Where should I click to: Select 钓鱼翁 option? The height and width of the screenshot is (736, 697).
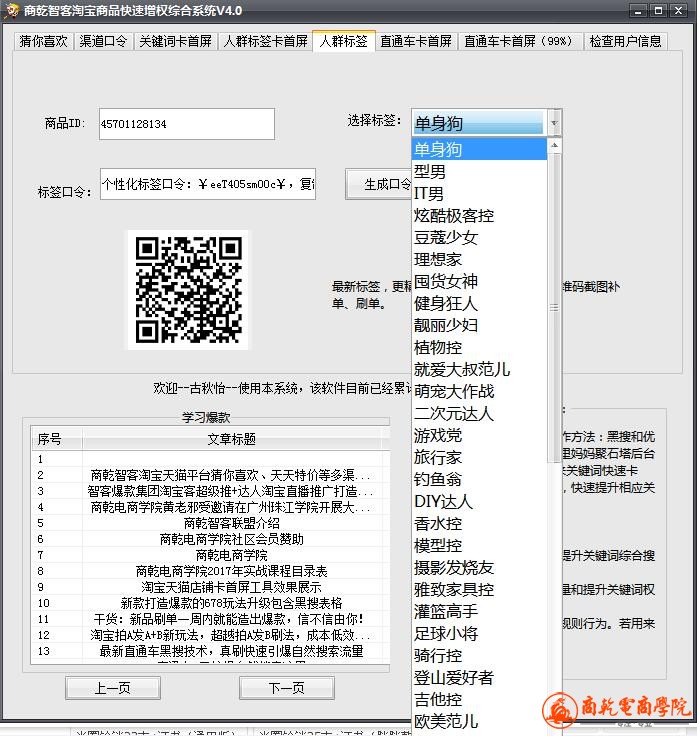click(479, 479)
